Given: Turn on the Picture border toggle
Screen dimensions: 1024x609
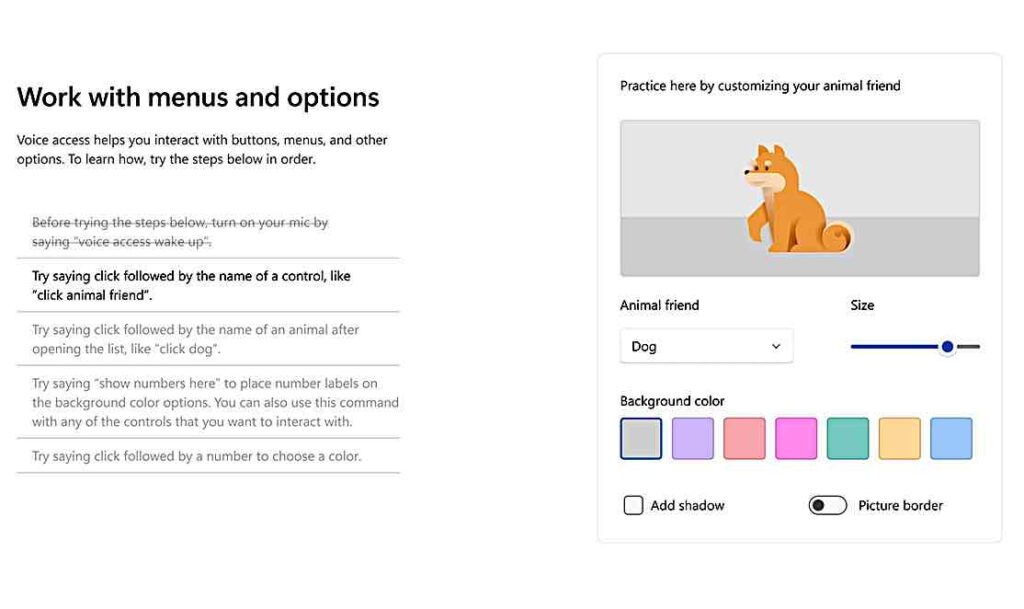Looking at the screenshot, I should tap(827, 505).
